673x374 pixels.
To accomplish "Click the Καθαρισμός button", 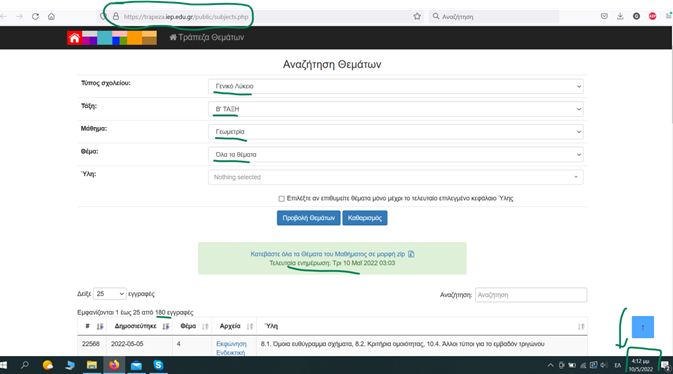I will tap(365, 218).
